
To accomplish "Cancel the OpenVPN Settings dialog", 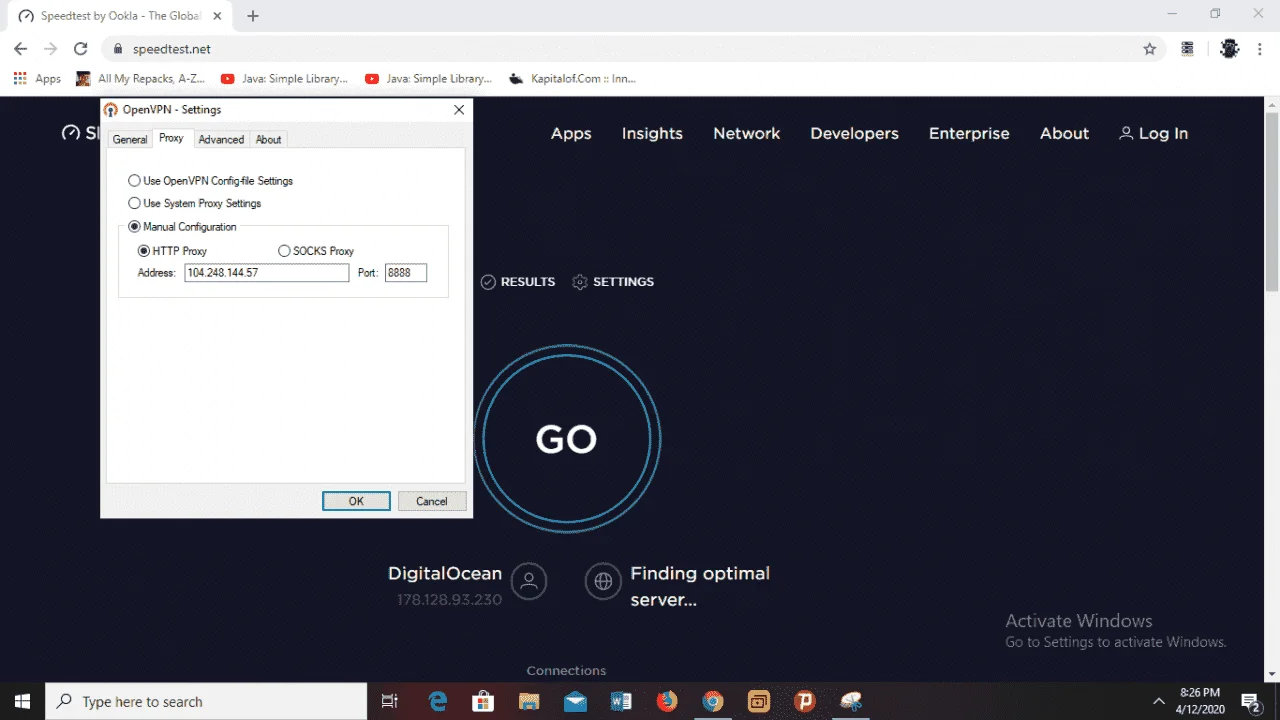I will pyautogui.click(x=432, y=501).
